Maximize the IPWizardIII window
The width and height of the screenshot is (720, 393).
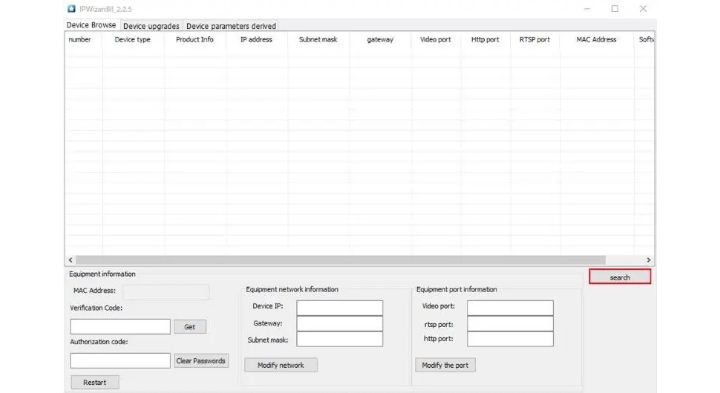click(615, 9)
